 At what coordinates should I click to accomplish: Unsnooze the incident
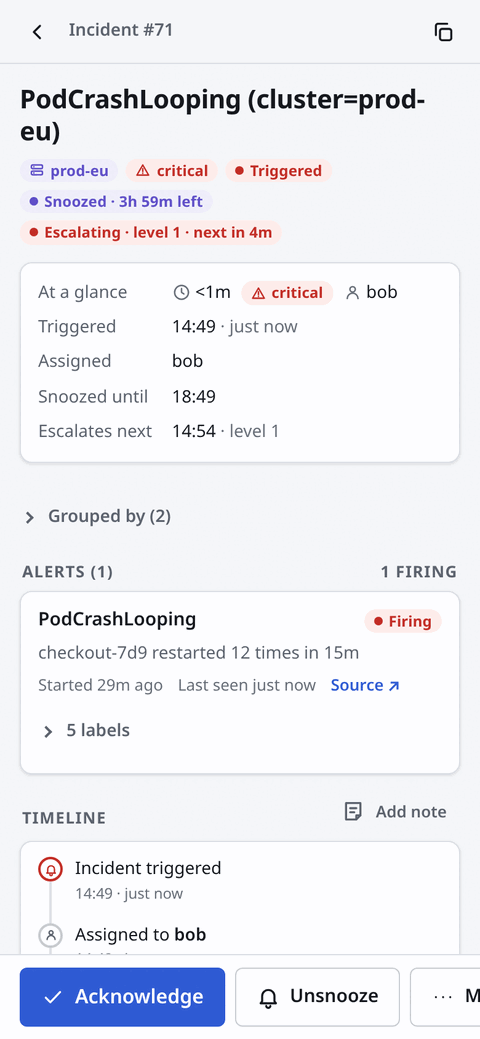[318, 997]
